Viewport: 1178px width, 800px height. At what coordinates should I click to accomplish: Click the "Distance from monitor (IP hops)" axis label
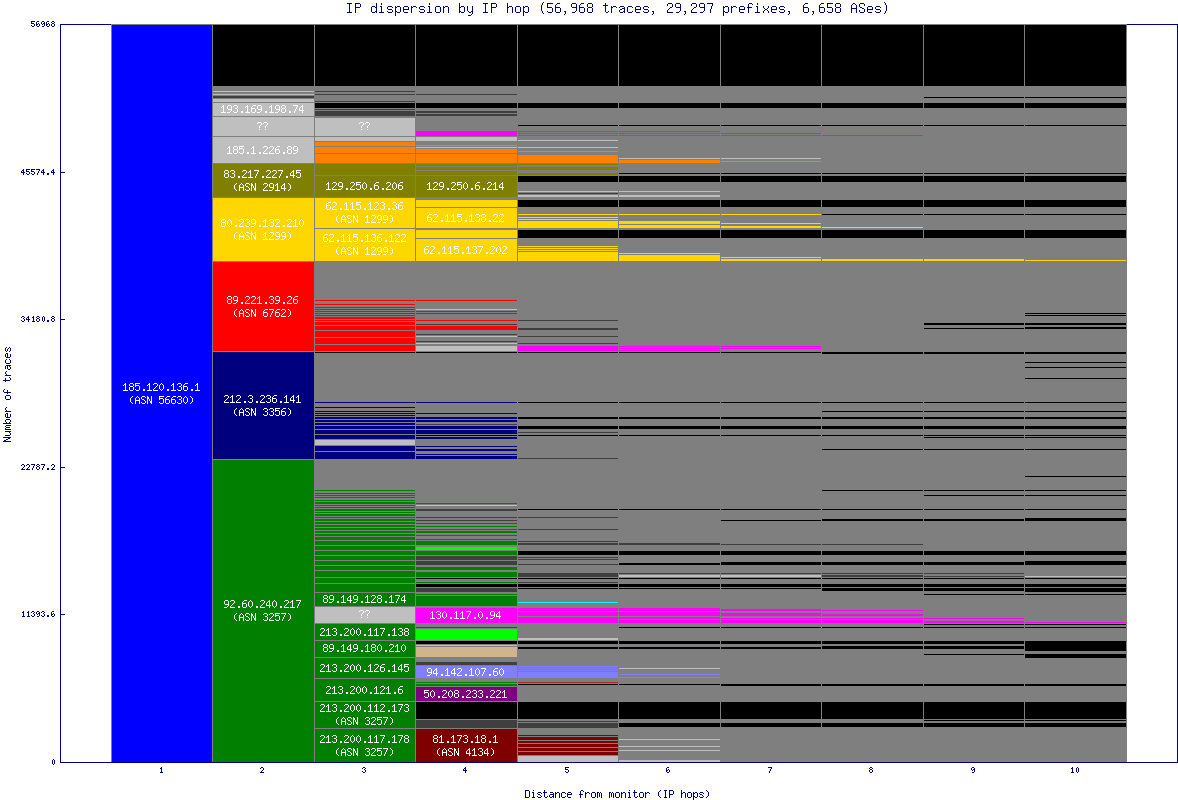click(x=617, y=793)
